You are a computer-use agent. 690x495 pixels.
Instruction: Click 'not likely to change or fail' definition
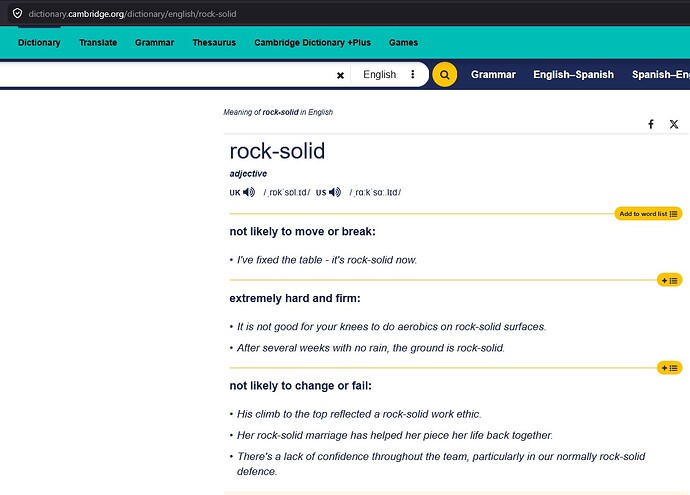pos(301,386)
